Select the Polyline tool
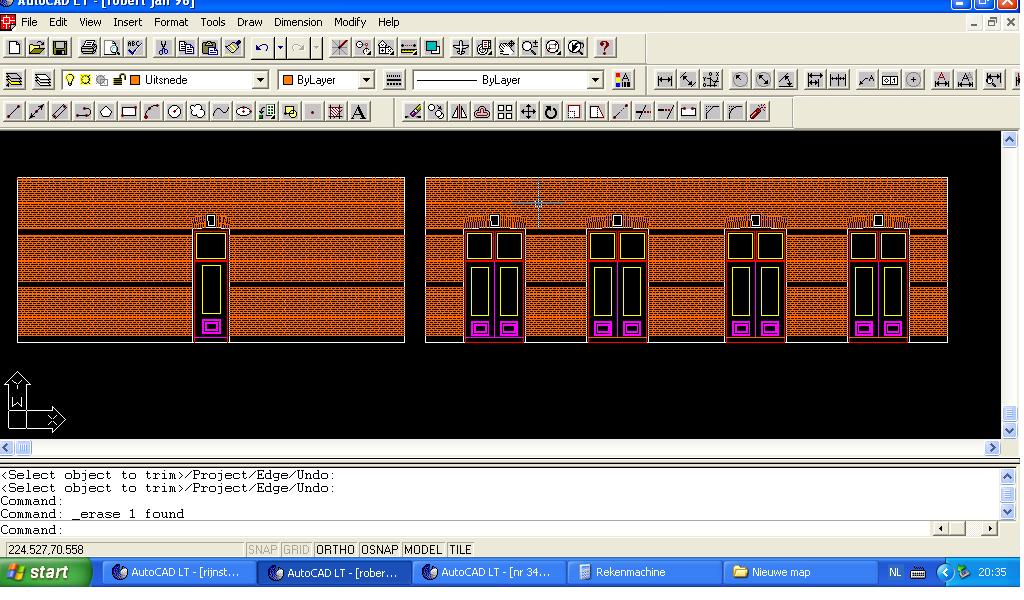 83,112
